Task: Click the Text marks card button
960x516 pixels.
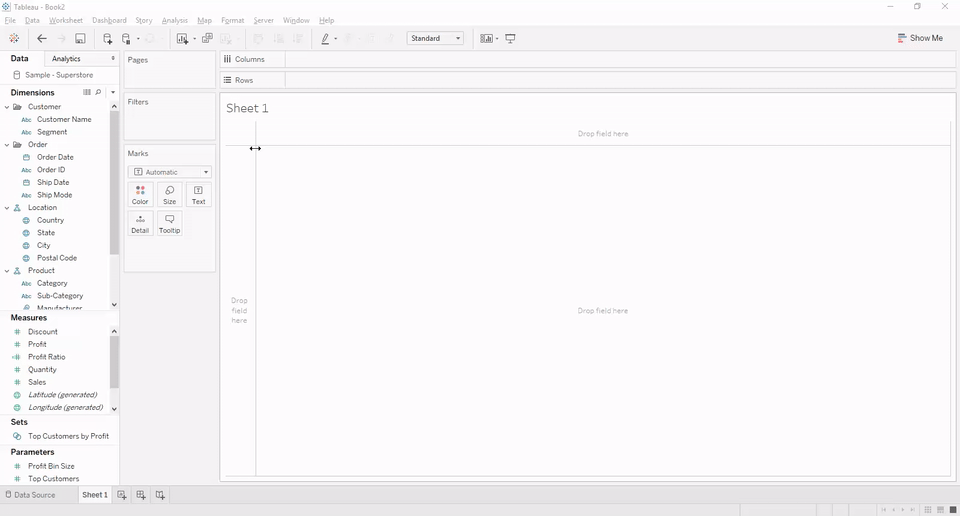Action: pos(198,195)
